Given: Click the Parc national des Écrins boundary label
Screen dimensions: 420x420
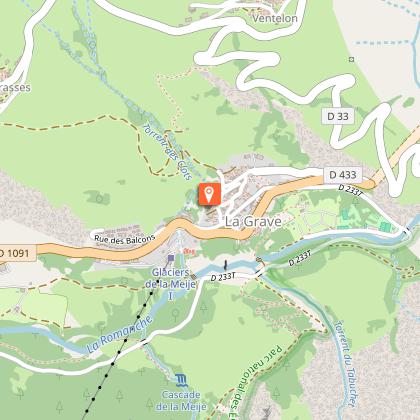Looking at the screenshot, I should (257, 383).
